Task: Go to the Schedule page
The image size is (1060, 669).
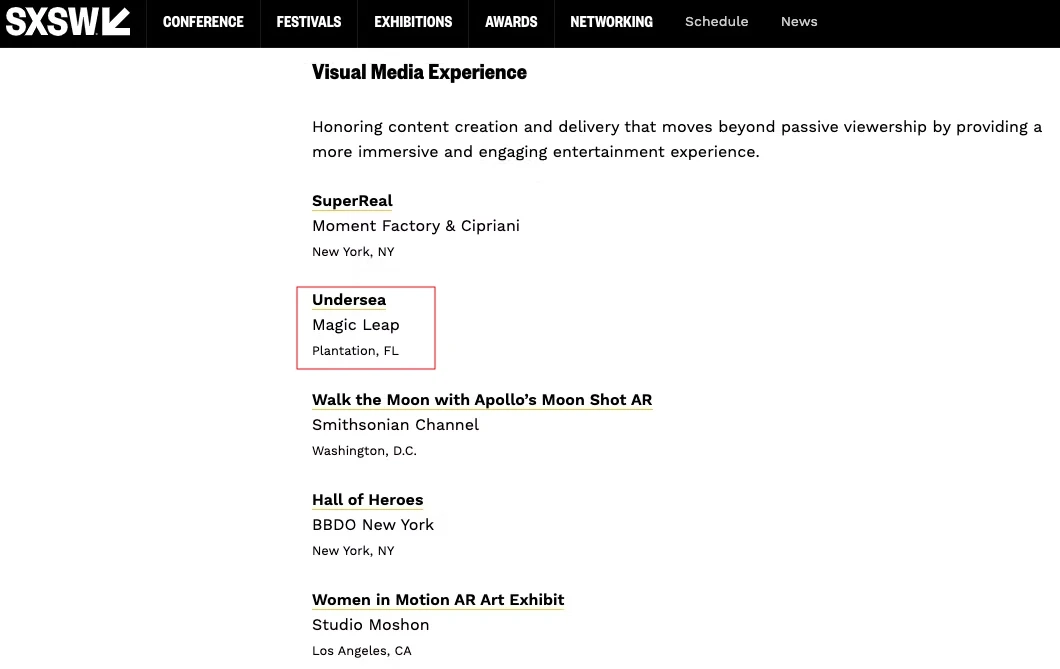Action: pyautogui.click(x=717, y=22)
